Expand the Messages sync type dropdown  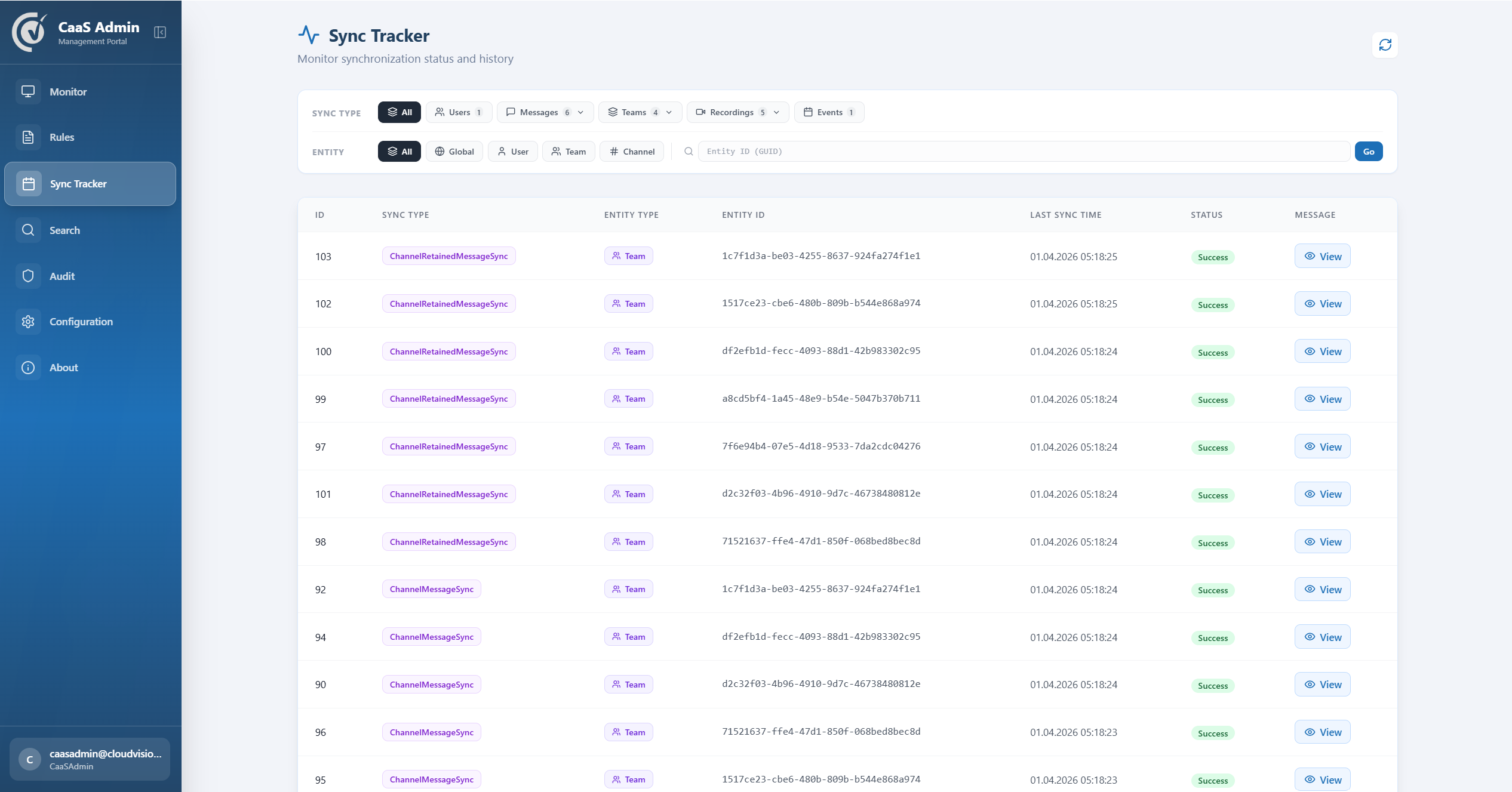point(580,112)
